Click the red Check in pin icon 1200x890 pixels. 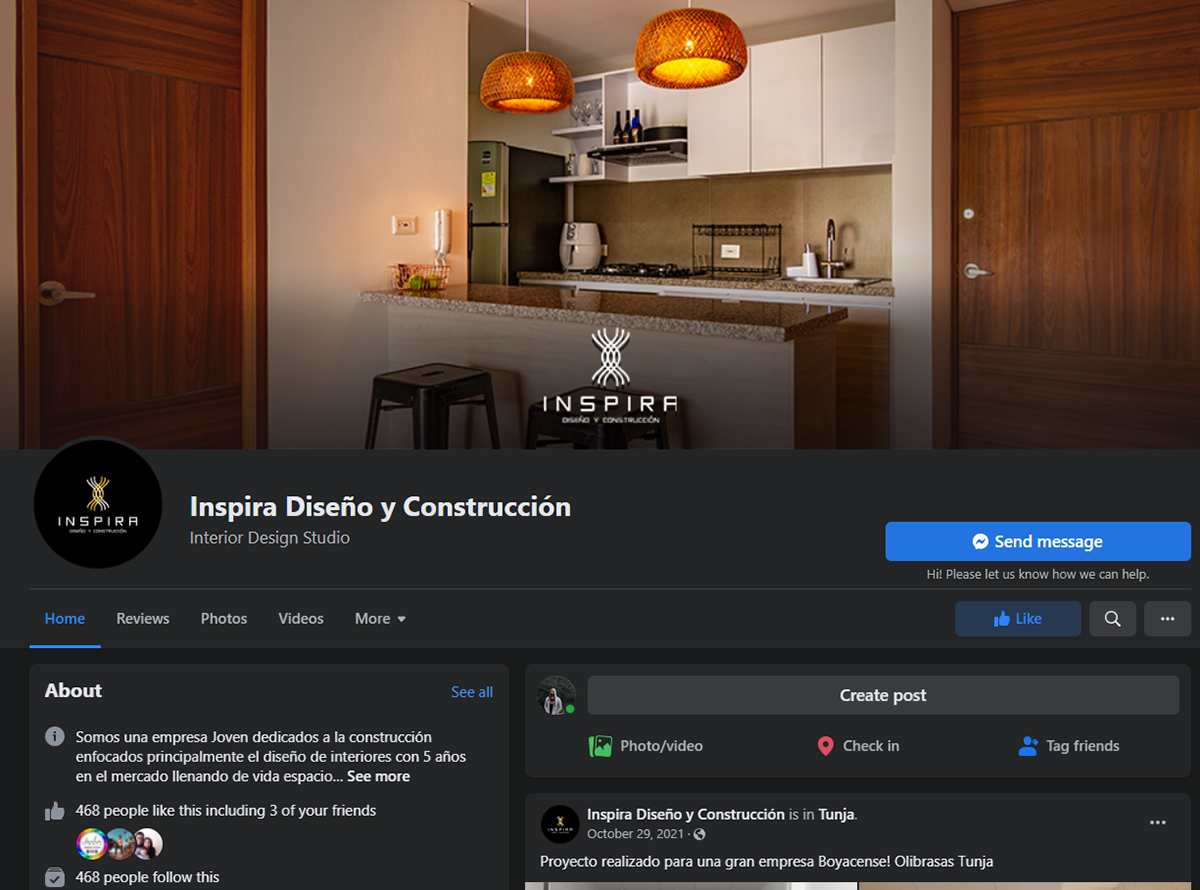[825, 746]
